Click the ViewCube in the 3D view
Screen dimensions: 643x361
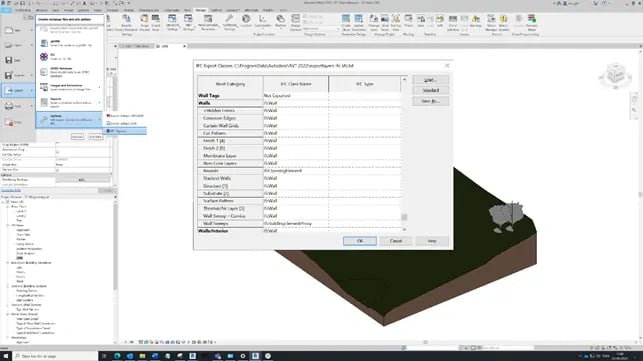tap(616, 75)
